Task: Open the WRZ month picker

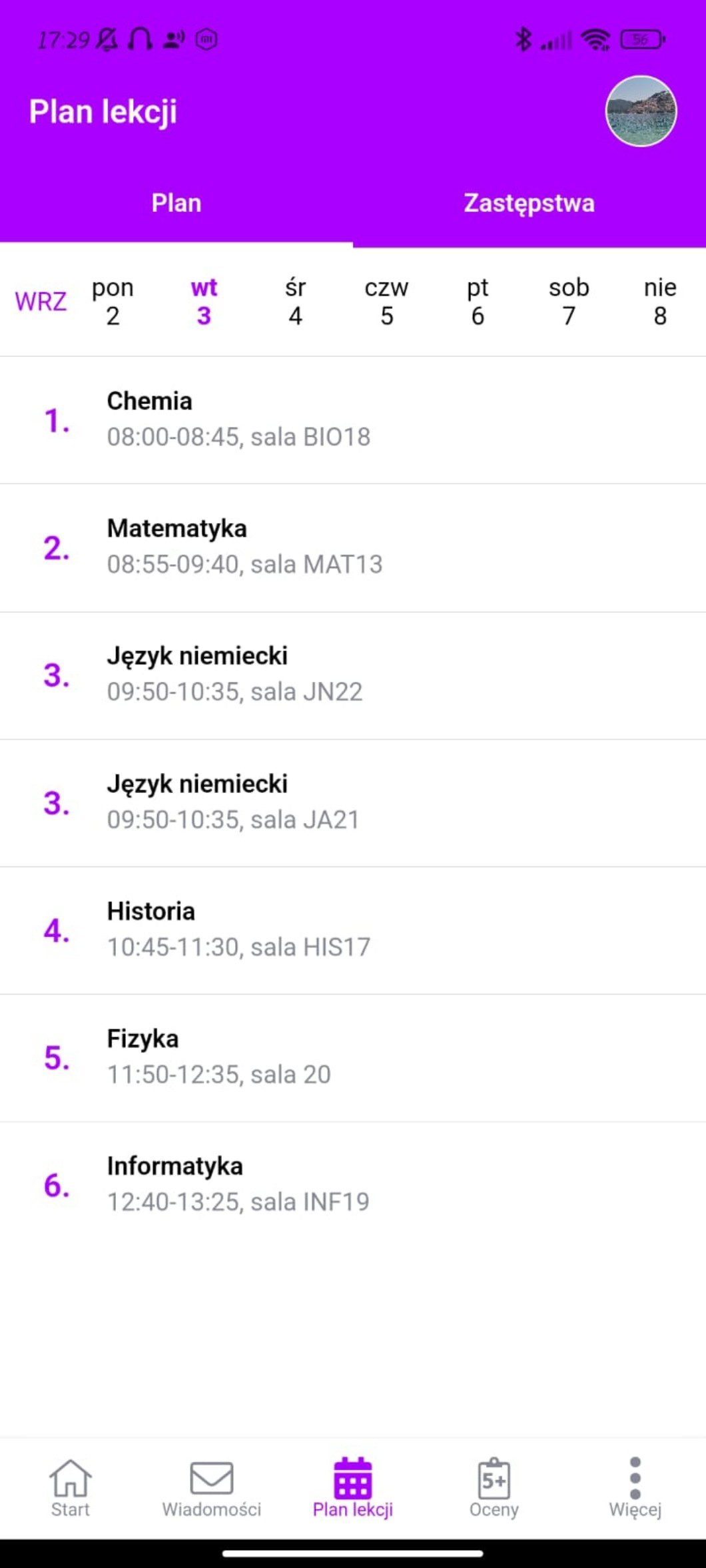Action: [41, 302]
